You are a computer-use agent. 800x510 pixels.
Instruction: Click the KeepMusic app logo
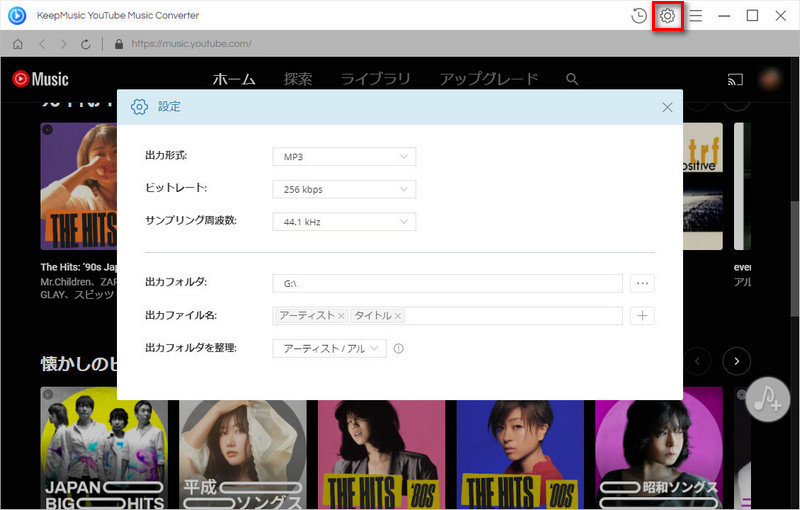click(17, 15)
